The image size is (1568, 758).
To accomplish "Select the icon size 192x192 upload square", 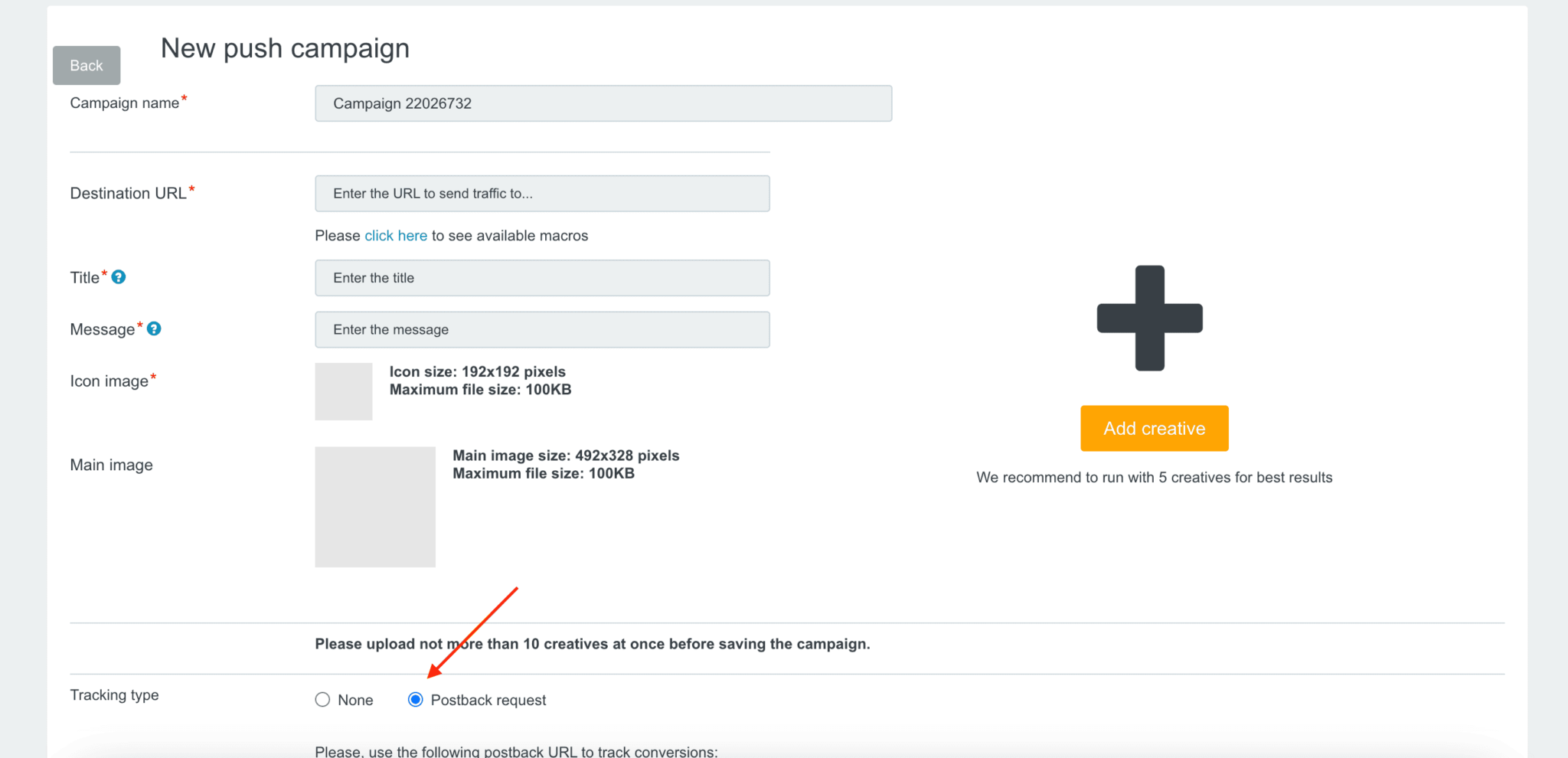I will pos(343,390).
